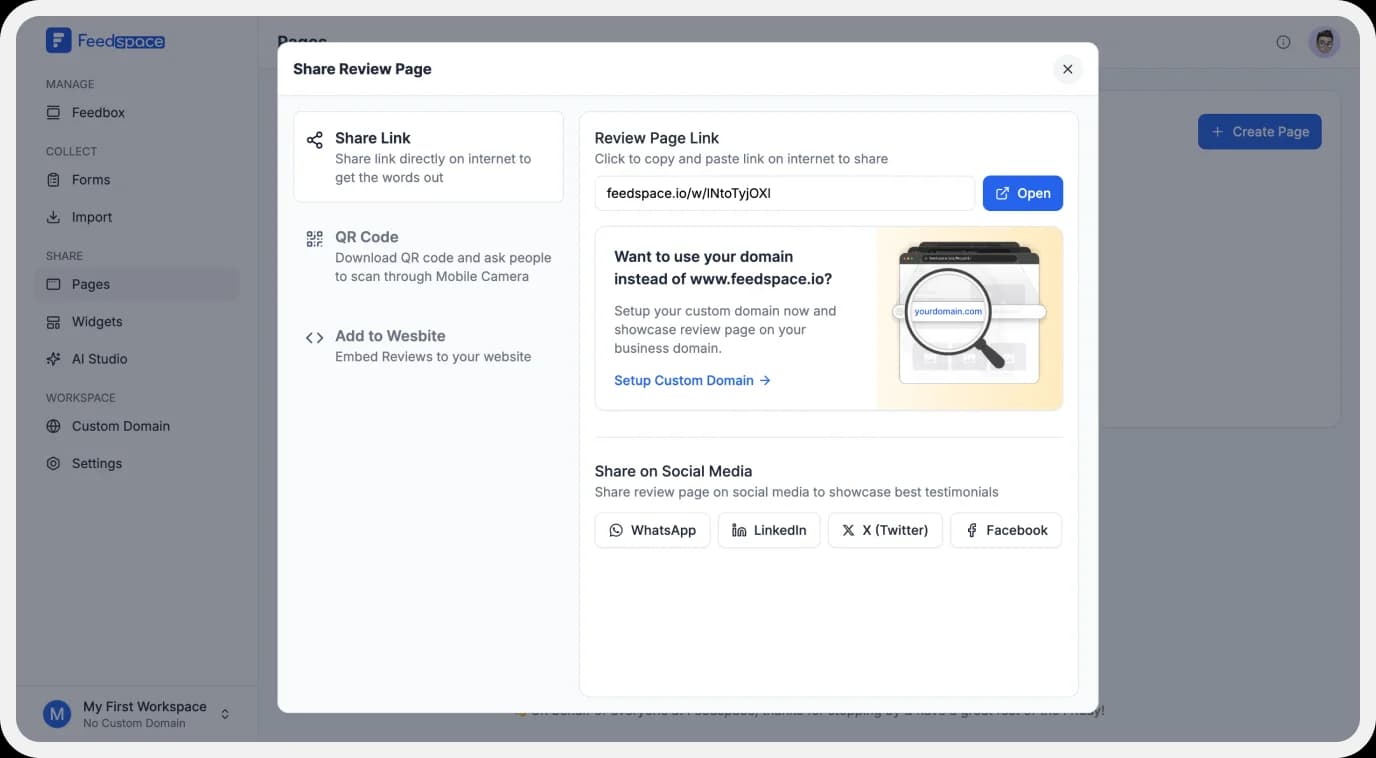Switch to the Share Link tab
Image resolution: width=1376 pixels, height=758 pixels.
(428, 157)
